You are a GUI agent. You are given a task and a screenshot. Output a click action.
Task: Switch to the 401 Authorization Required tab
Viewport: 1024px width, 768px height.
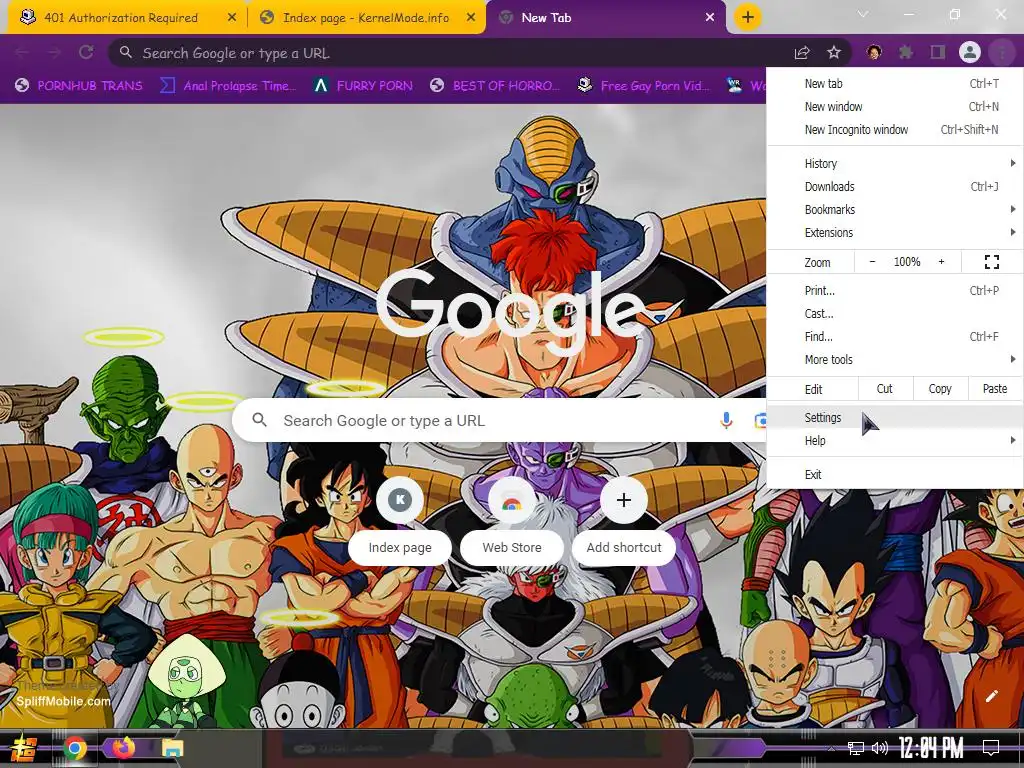(x=121, y=18)
